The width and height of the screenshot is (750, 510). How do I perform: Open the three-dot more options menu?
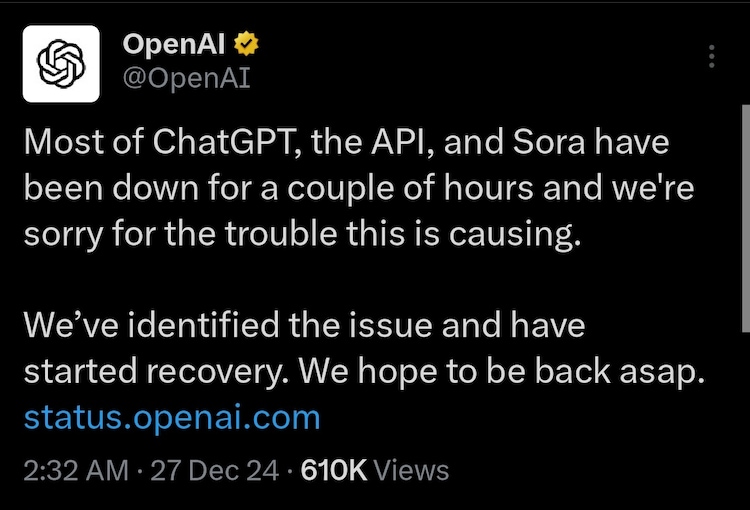(x=711, y=56)
